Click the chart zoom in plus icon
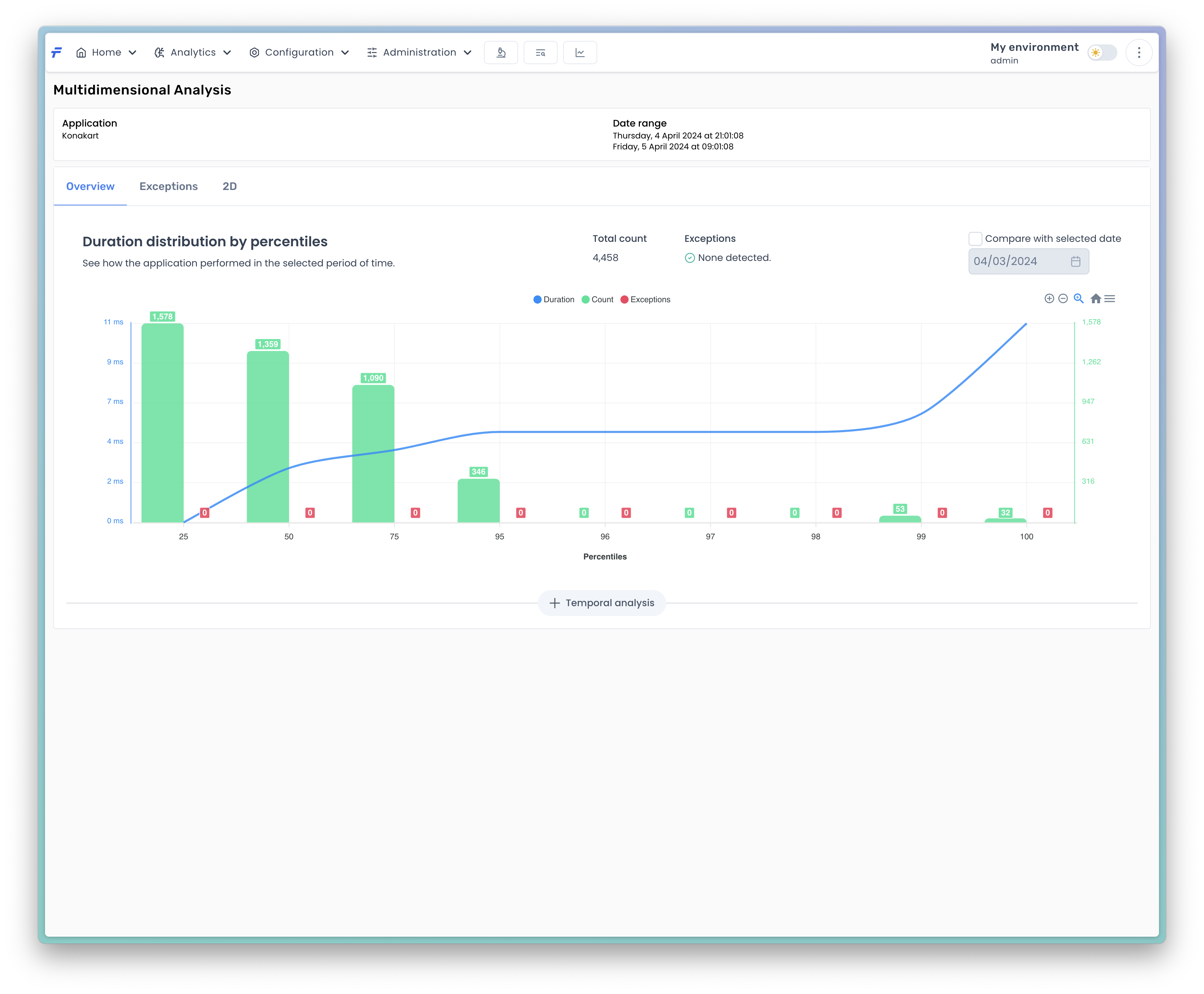Viewport: 1204px width, 994px height. 1049,298
